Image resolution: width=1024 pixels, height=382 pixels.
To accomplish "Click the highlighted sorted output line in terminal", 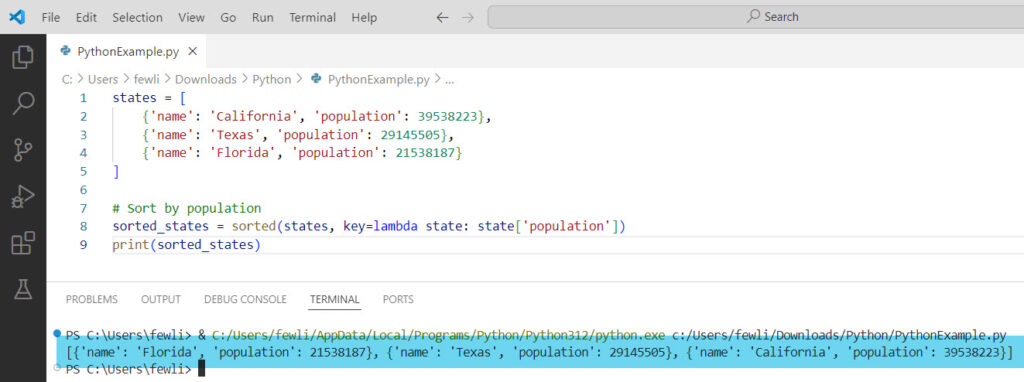I will click(539, 353).
